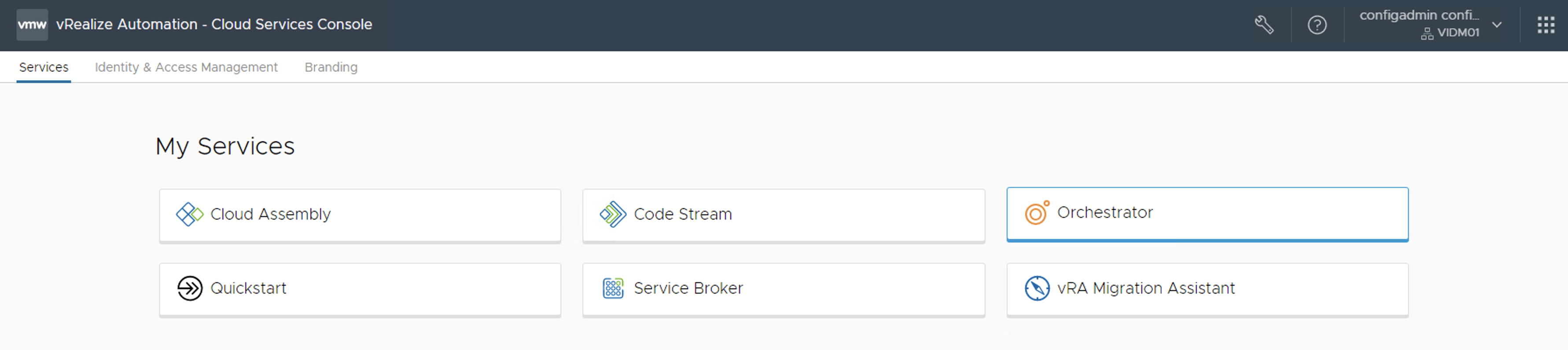Switch to the Branding tab

point(331,67)
